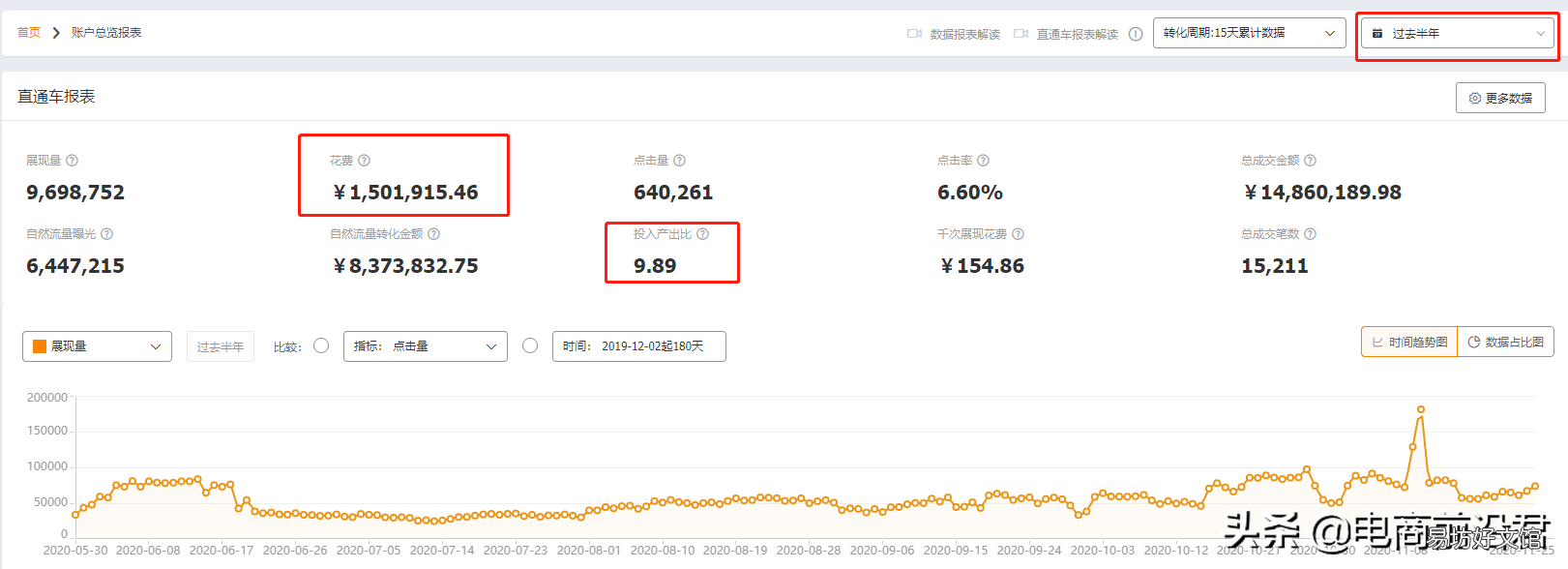Click help icon next to 投入产出比
The image size is (1568, 569).
pyautogui.click(x=702, y=234)
